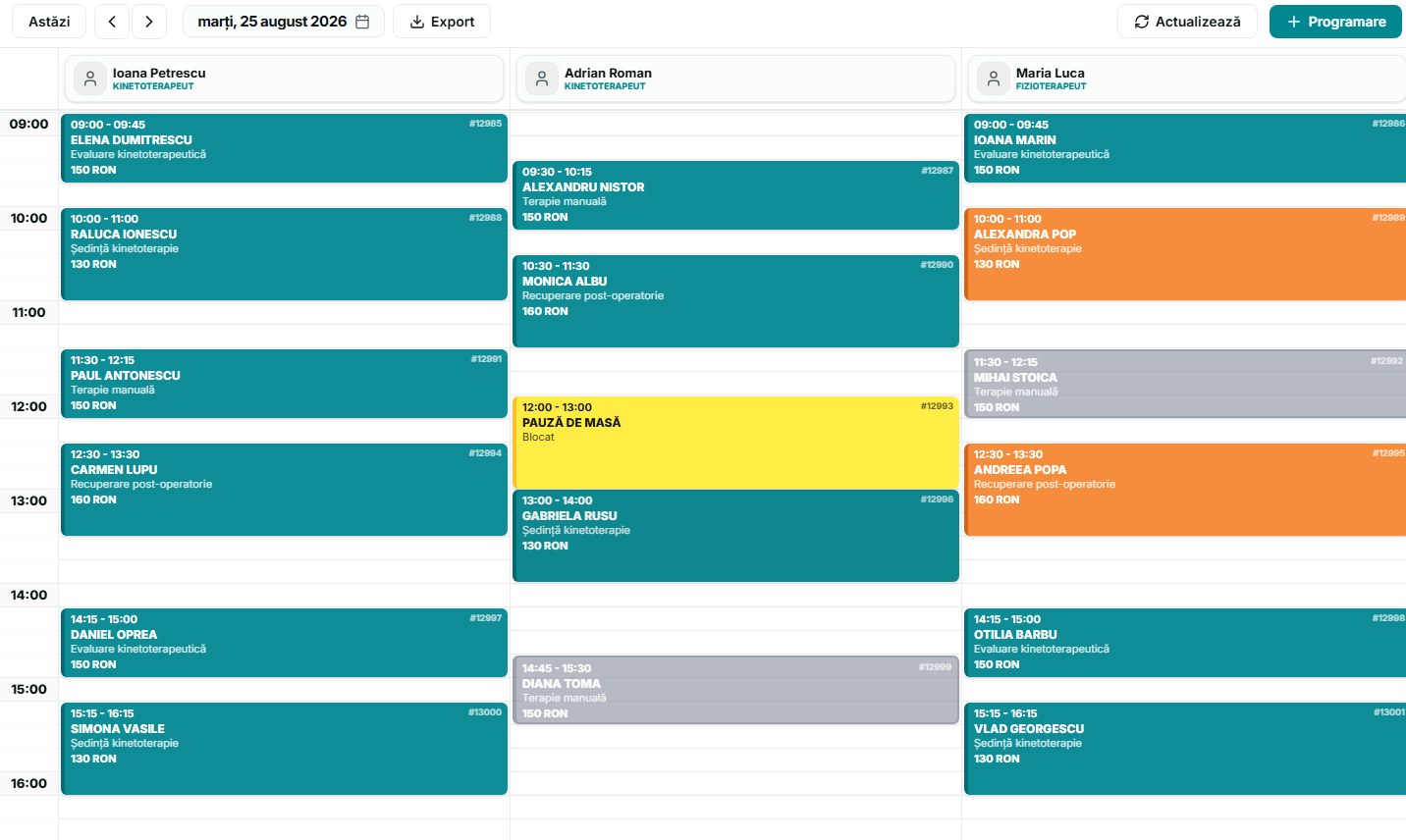The width and height of the screenshot is (1406, 840).
Task: Go to previous day arrow
Action: pyautogui.click(x=112, y=22)
